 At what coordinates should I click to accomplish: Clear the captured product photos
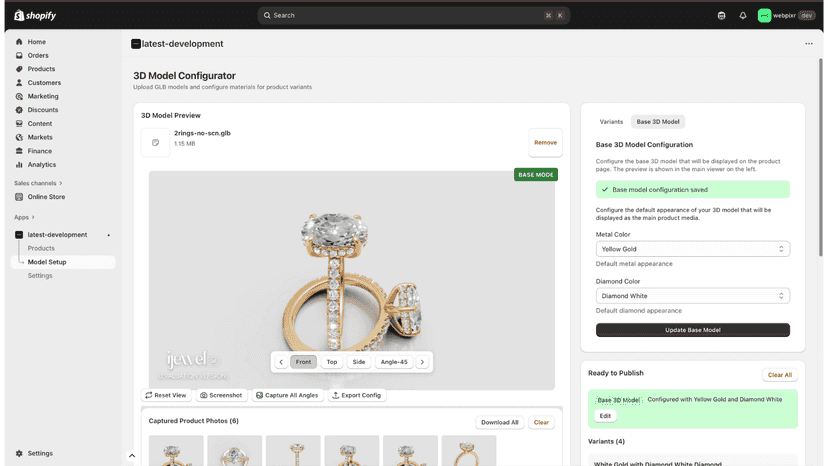coord(541,422)
